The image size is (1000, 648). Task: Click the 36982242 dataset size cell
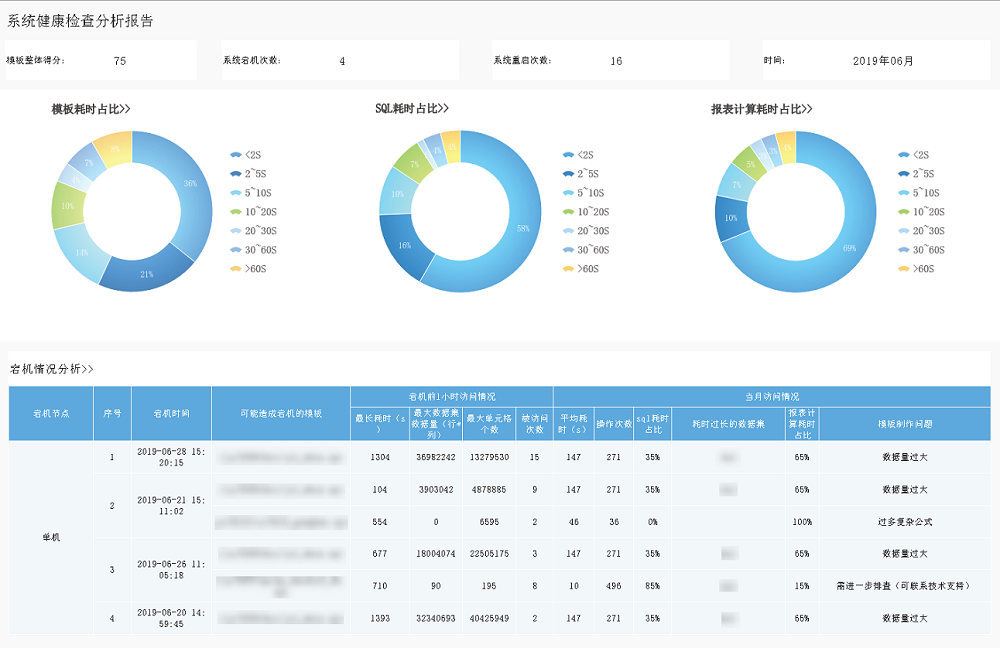[x=436, y=457]
